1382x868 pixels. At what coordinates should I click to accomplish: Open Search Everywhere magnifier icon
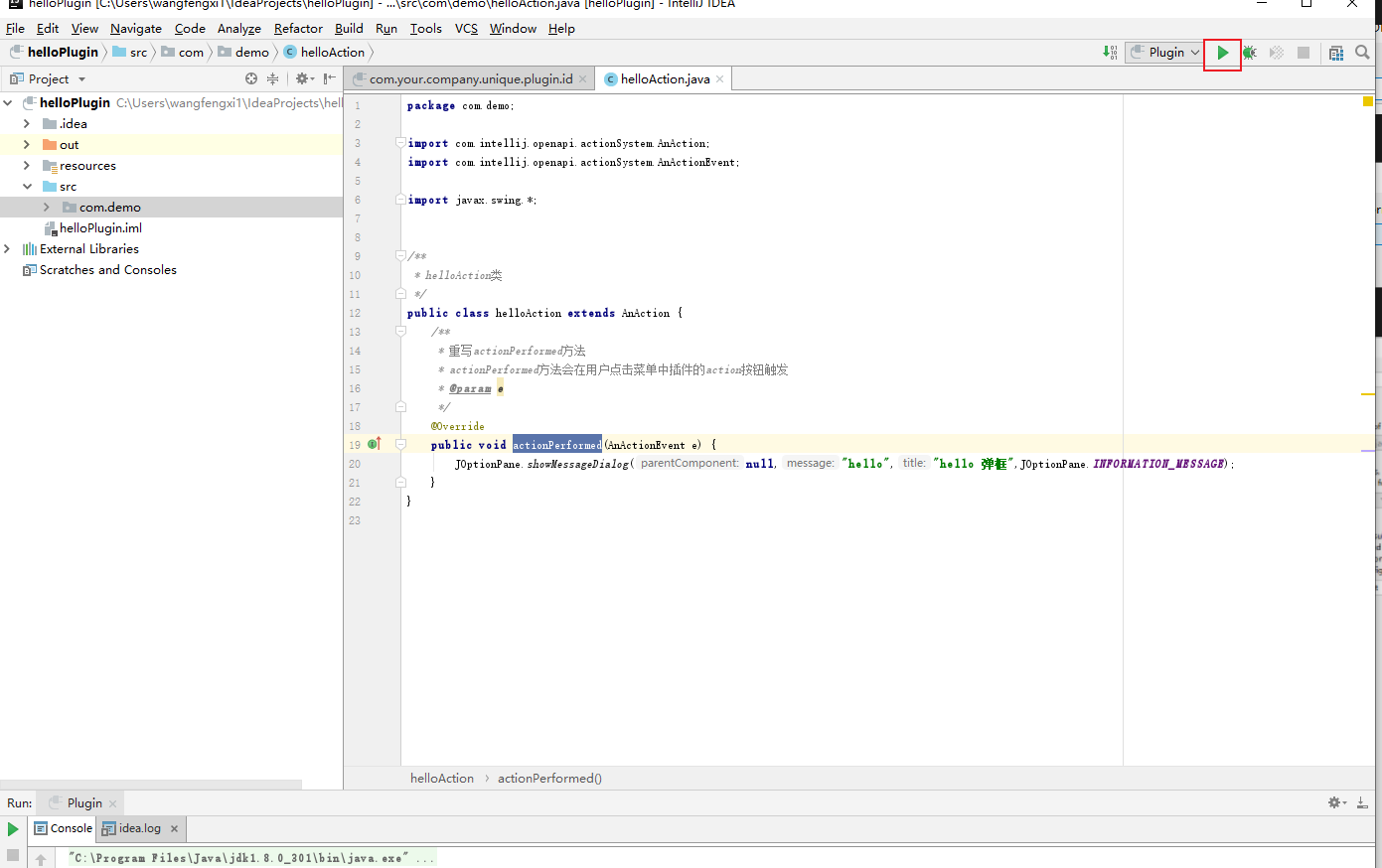point(1362,53)
